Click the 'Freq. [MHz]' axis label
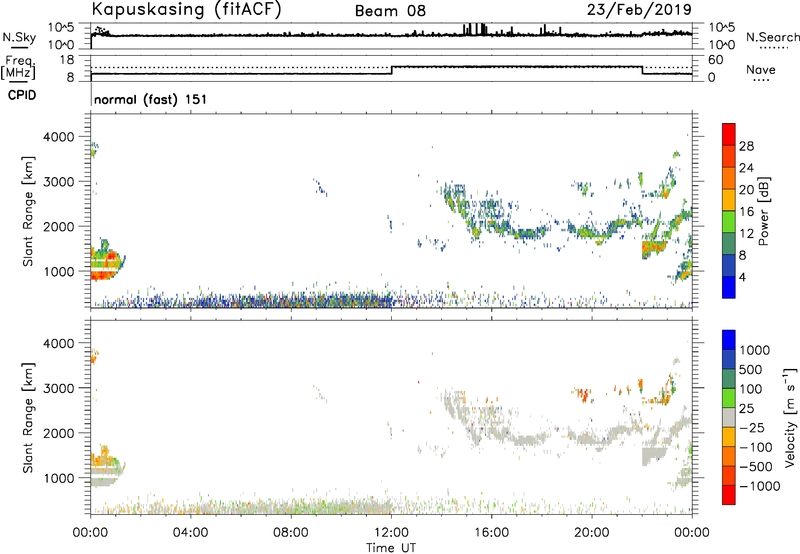Screen dimensions: 800x554 tap(18, 68)
